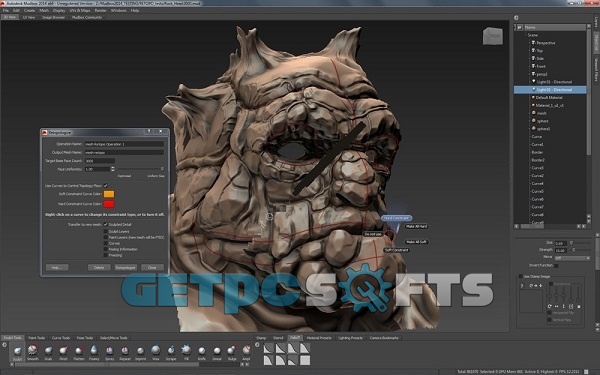The height and width of the screenshot is (375, 600).
Task: Select the Foamy tool
Action: point(94,351)
